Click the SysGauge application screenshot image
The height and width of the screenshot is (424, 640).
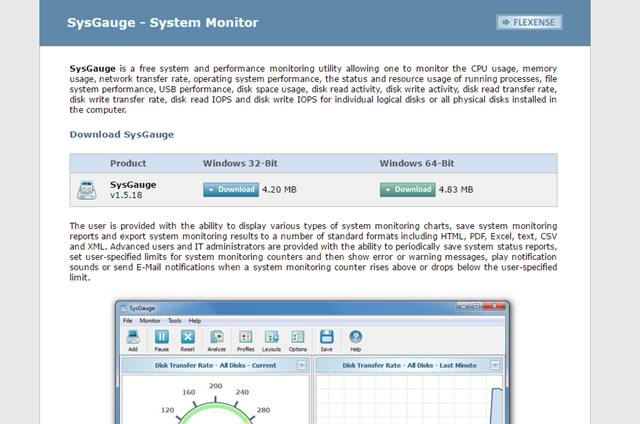coord(313,362)
